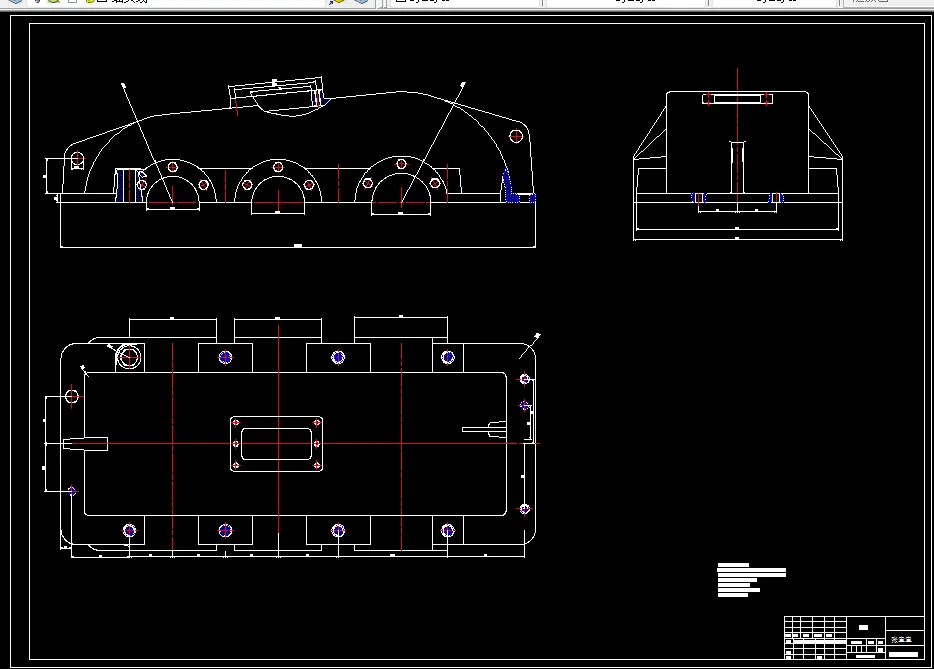Select the tapered pin at plan view's right side
The height and width of the screenshot is (669, 934).
pos(484,428)
